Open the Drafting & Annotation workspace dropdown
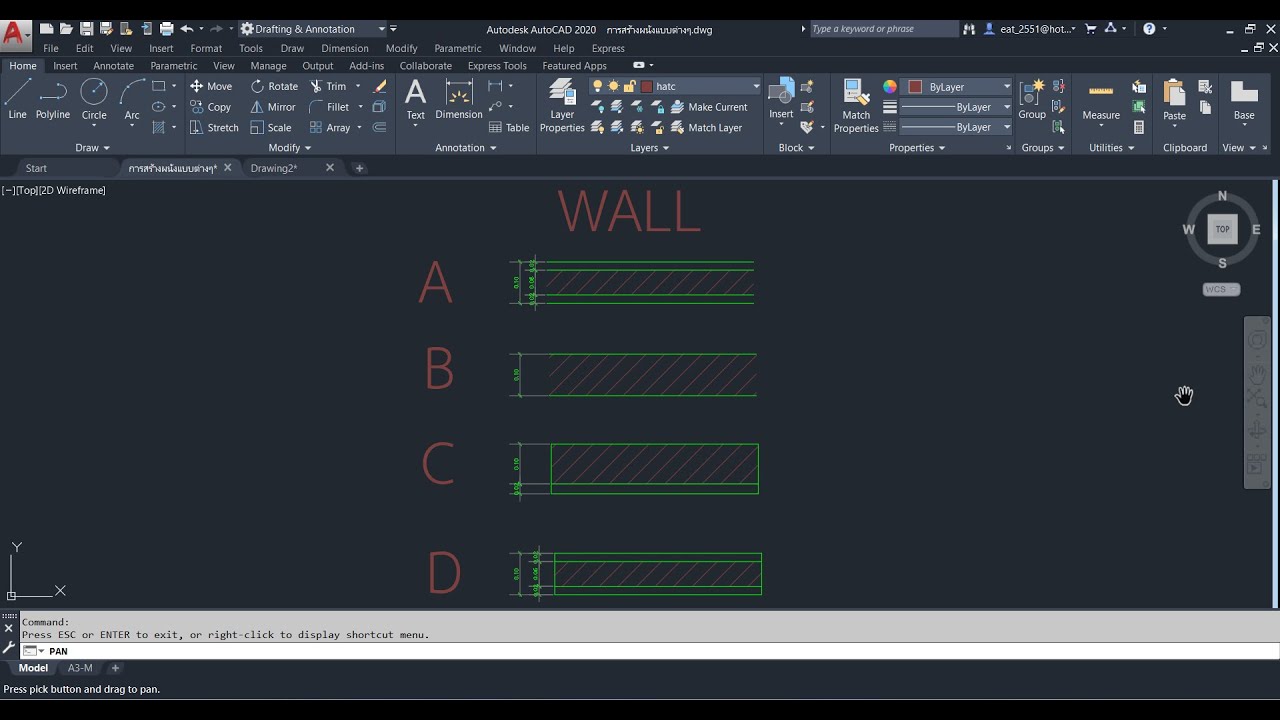1280x720 pixels. [x=313, y=29]
